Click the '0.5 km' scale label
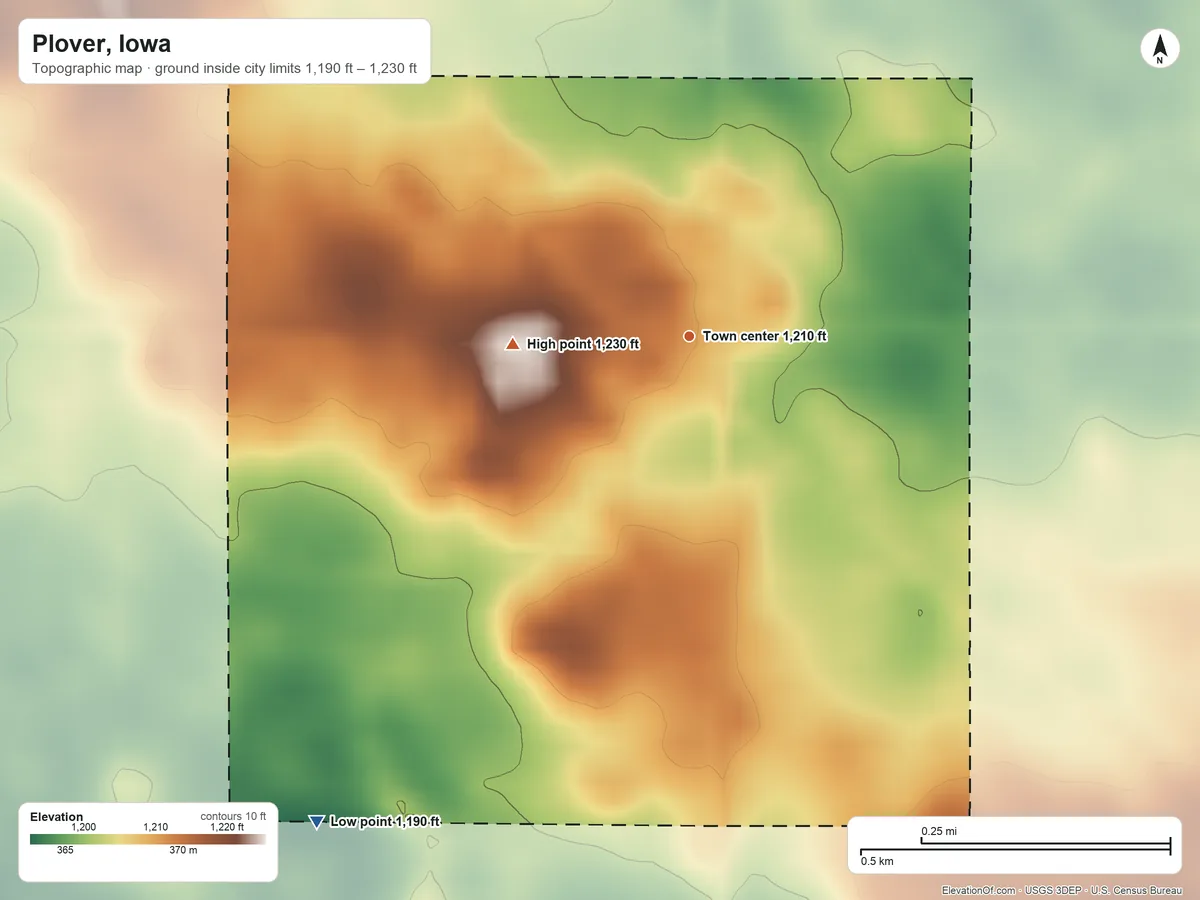 coord(877,861)
